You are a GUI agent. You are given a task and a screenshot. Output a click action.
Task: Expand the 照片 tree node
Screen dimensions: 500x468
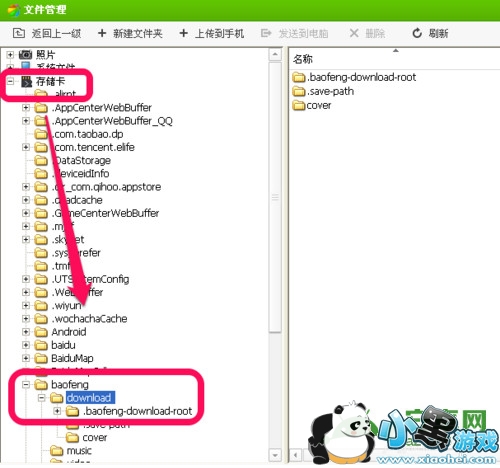coord(10,54)
